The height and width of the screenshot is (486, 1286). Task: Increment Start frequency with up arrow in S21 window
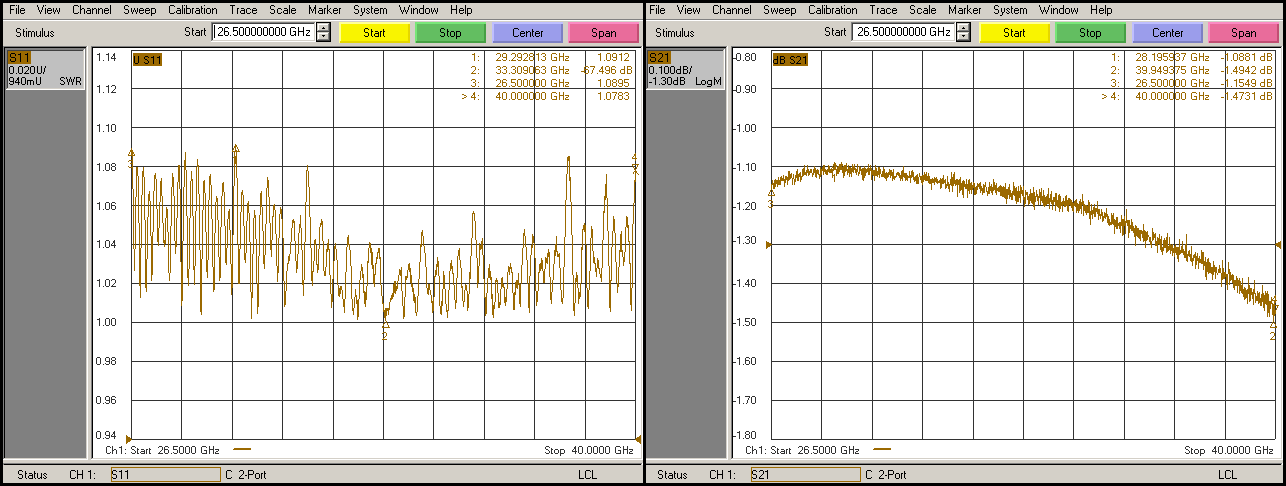click(x=963, y=28)
